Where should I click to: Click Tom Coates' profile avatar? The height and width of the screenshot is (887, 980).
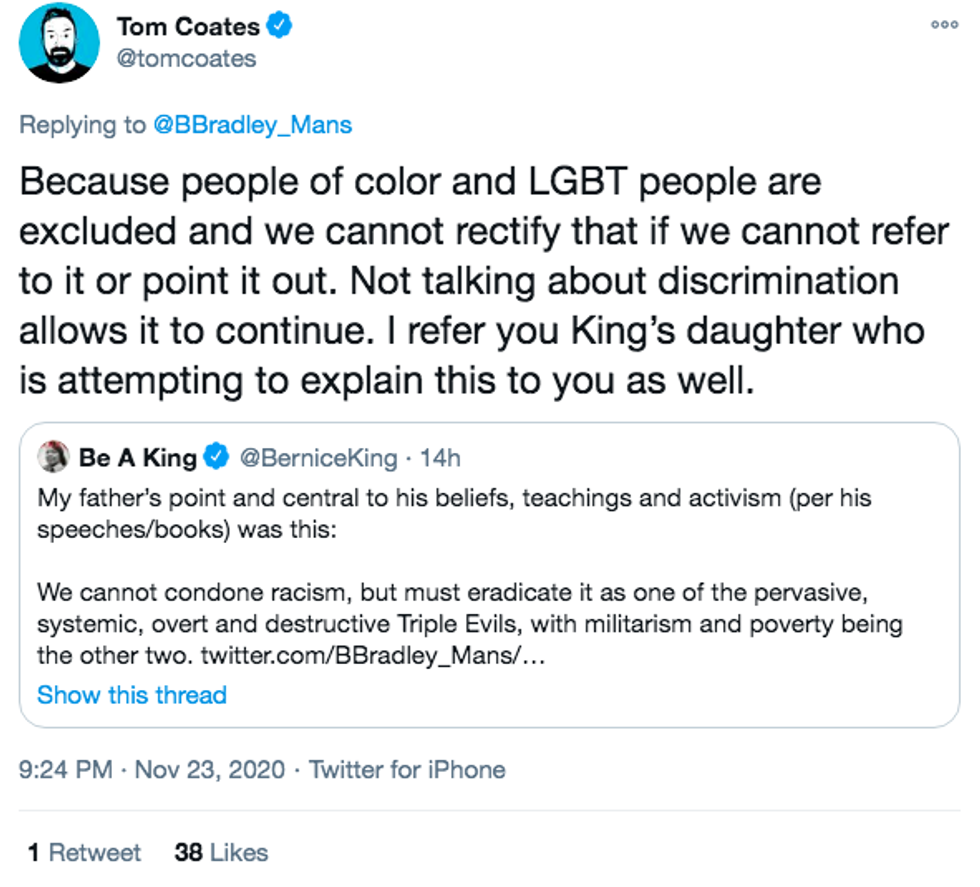pyautogui.click(x=59, y=43)
